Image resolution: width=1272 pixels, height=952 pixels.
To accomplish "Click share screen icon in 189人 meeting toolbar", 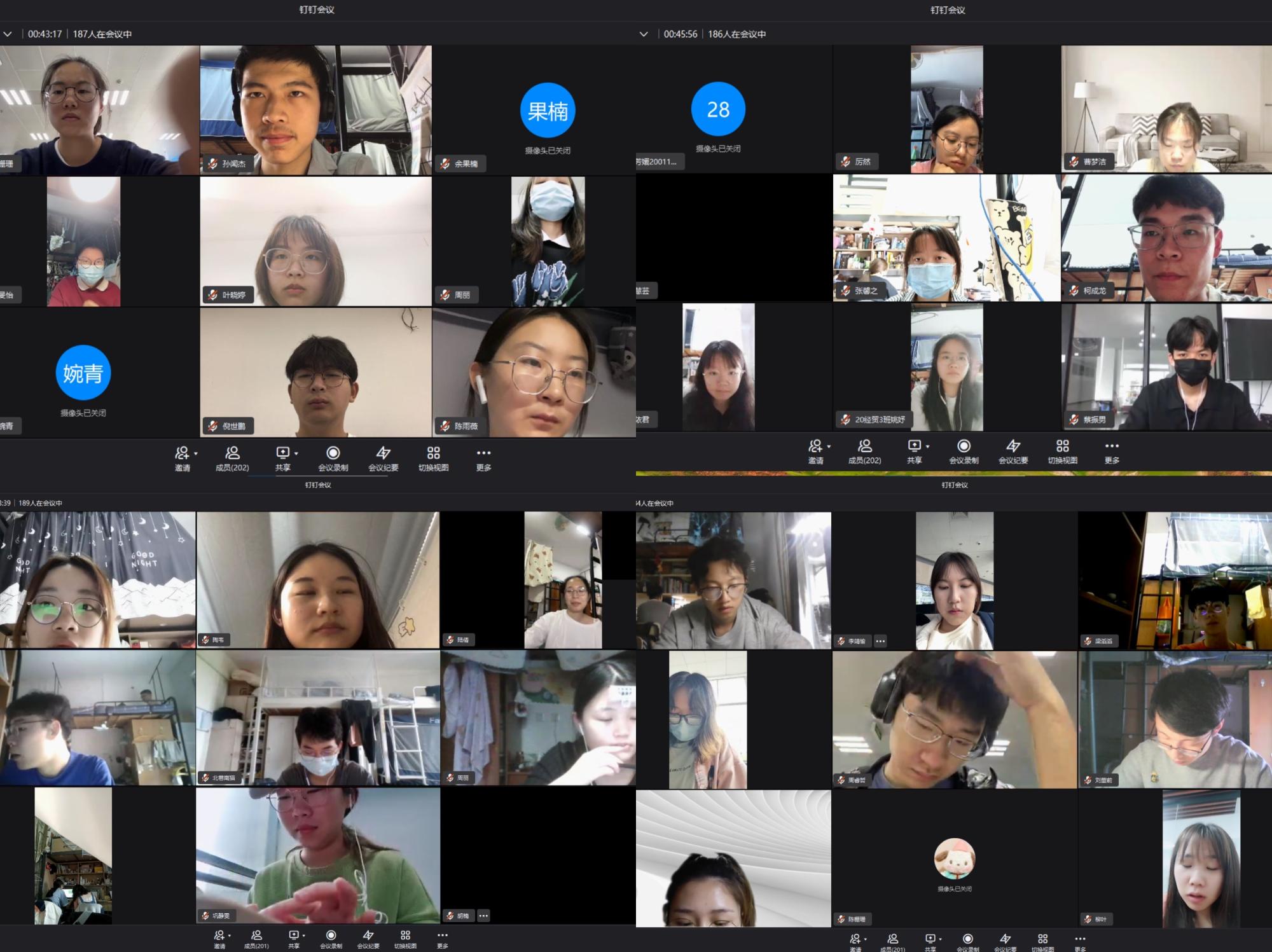I will tap(294, 935).
